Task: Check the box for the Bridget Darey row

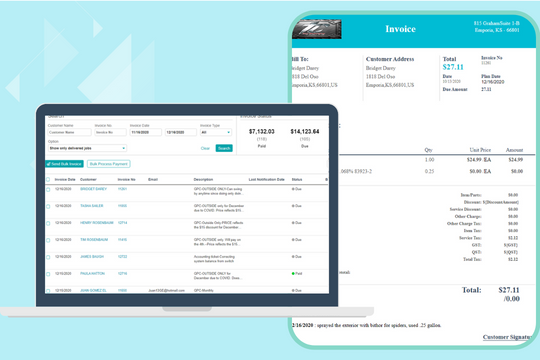Action: point(48,189)
